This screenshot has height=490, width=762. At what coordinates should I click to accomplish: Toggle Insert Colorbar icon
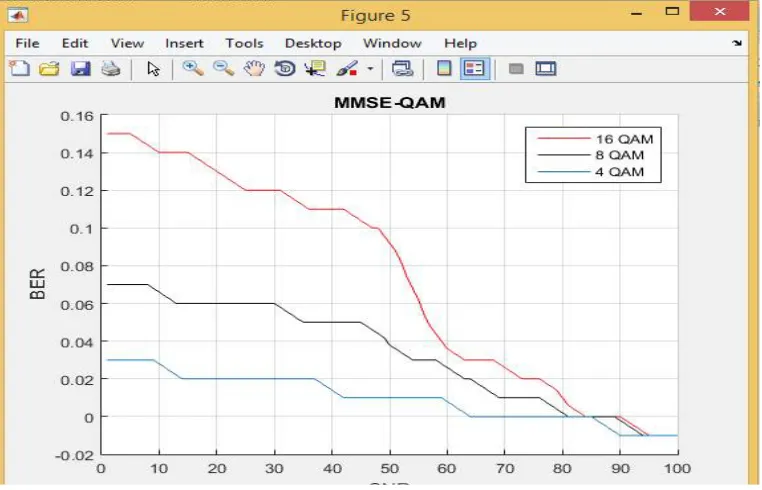point(444,69)
